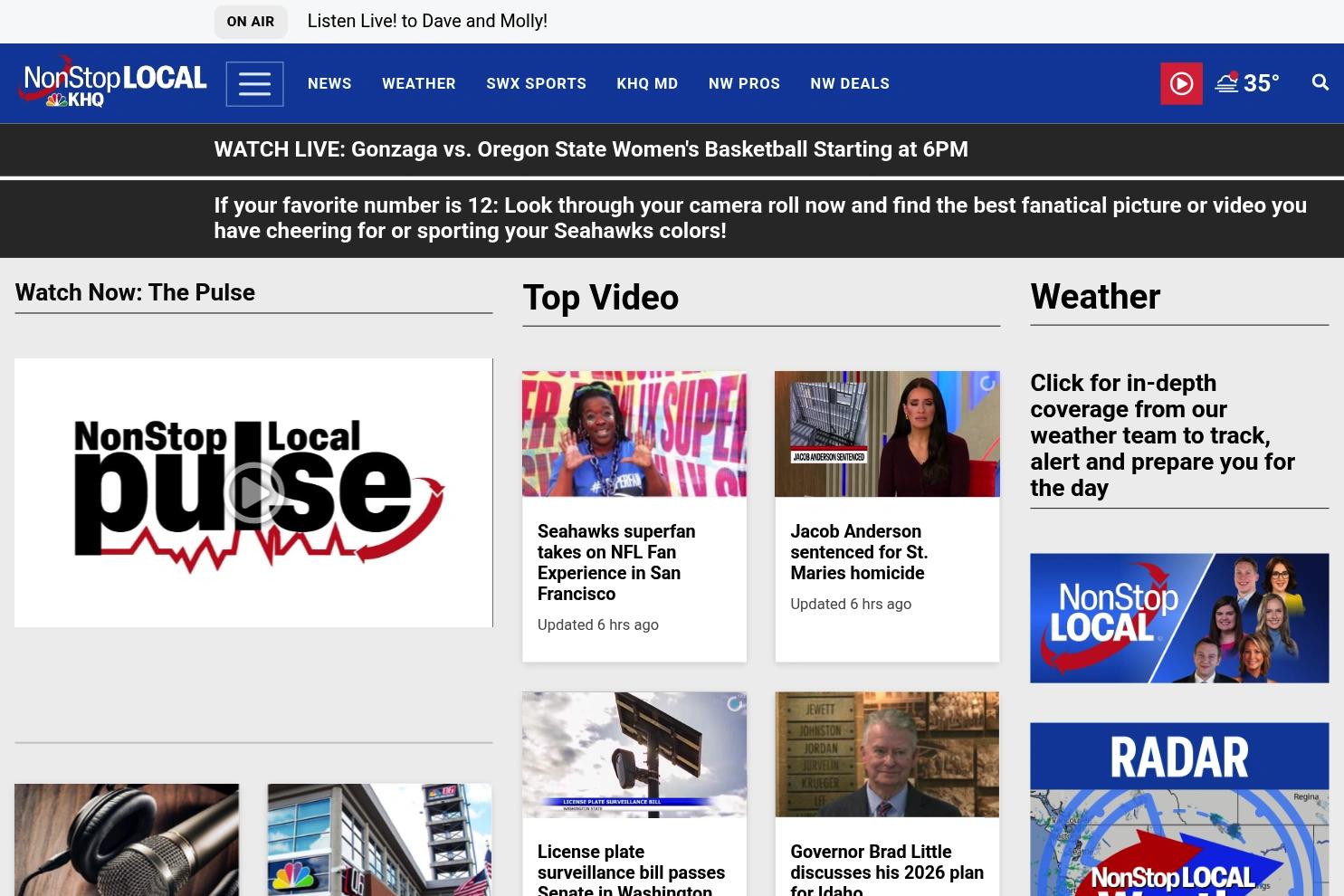
Task: Click 'Updated 6 hrs ago' under Seahawks story
Action: (x=598, y=624)
